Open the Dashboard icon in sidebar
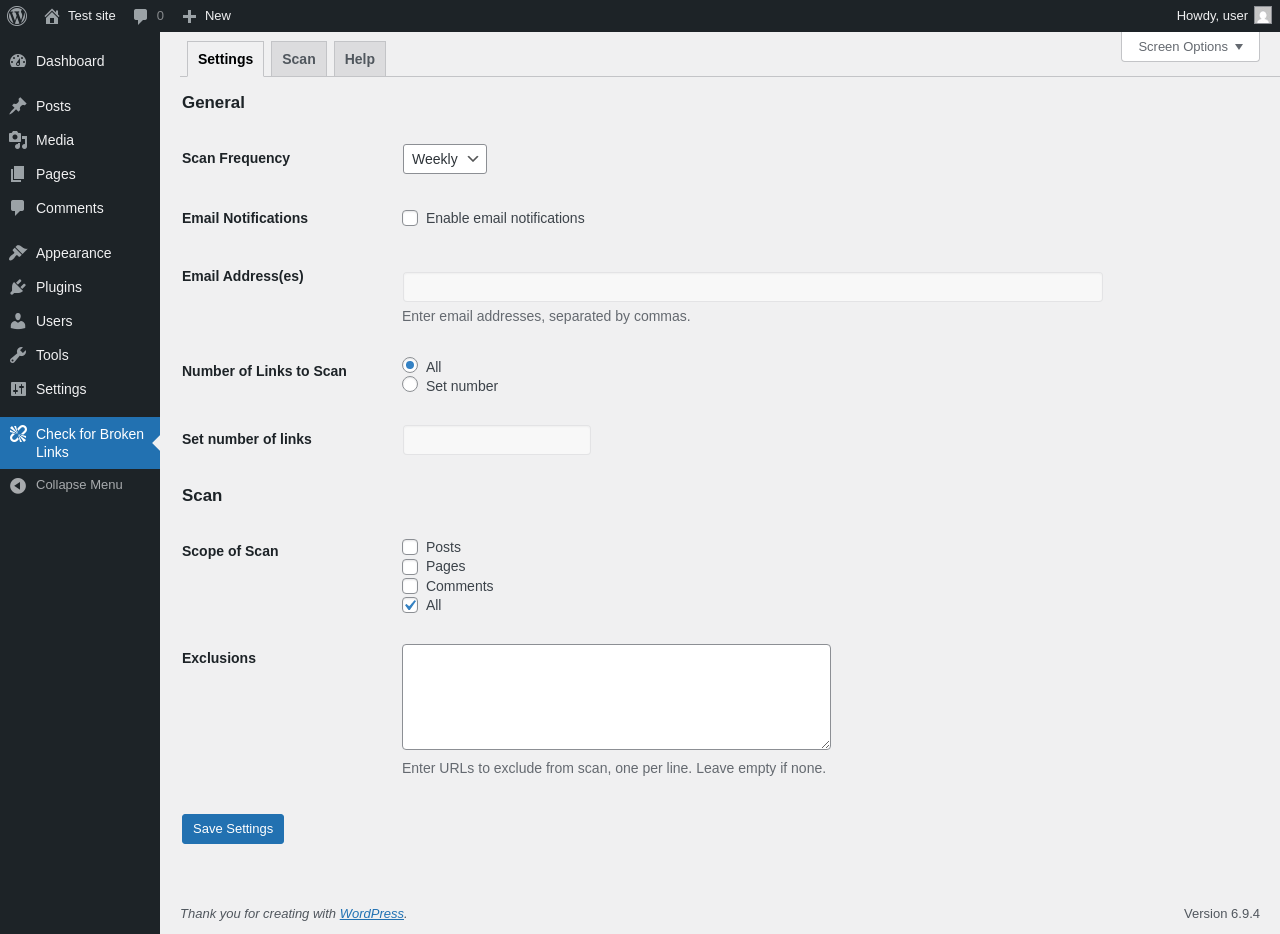The width and height of the screenshot is (1280, 934). [x=18, y=61]
